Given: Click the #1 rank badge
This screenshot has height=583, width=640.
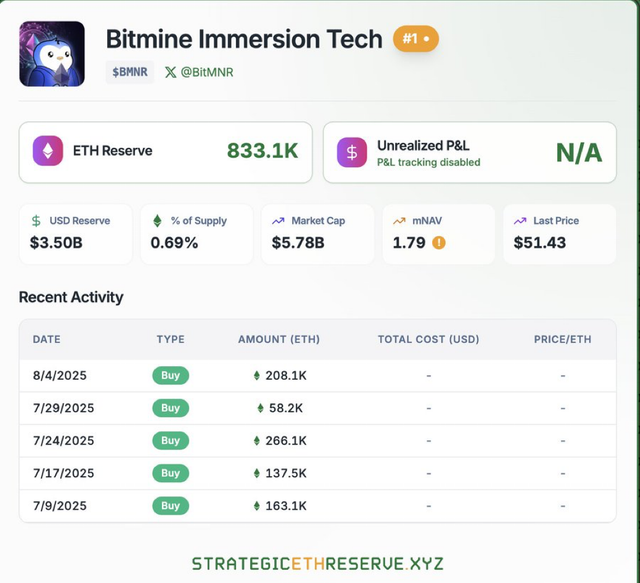Looking at the screenshot, I should point(416,39).
